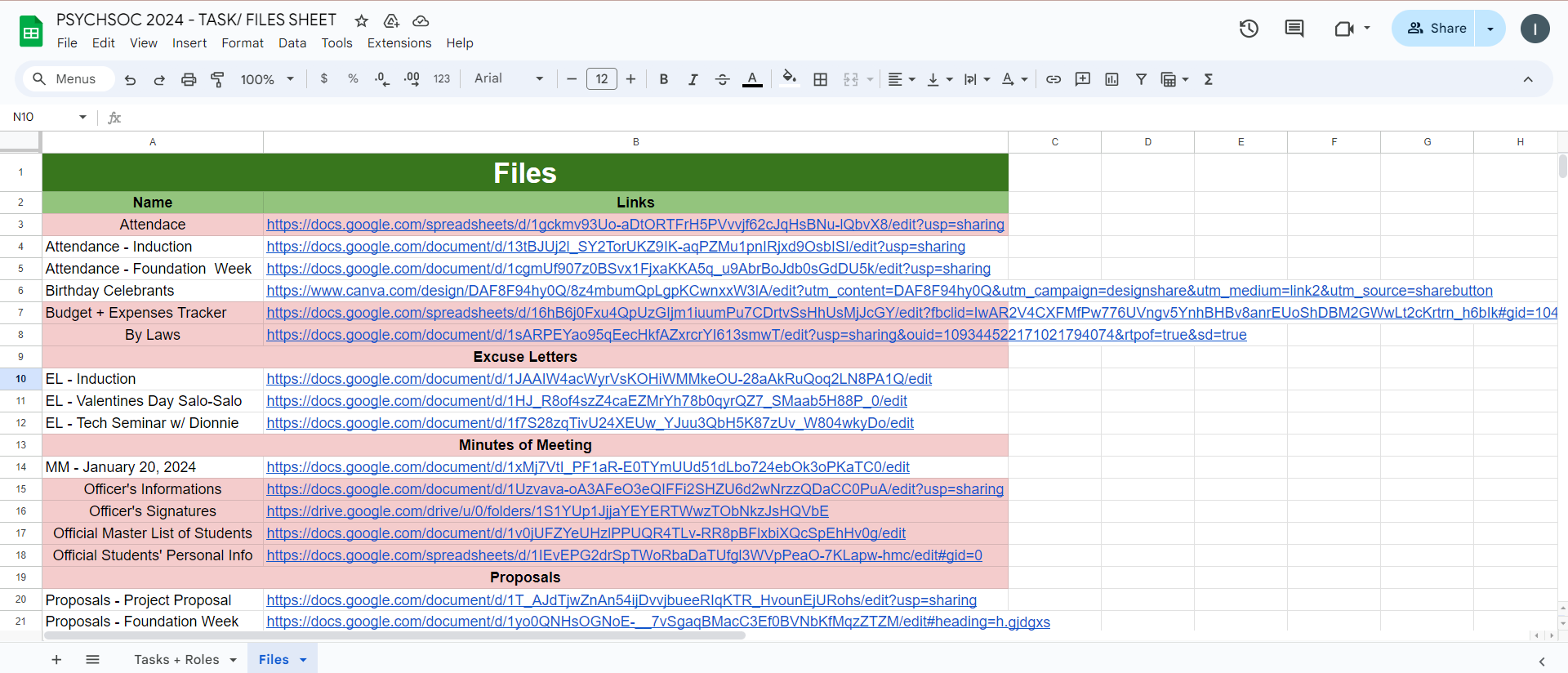This screenshot has height=673, width=1568.
Task: Click the Create a filter icon
Action: tap(1141, 79)
